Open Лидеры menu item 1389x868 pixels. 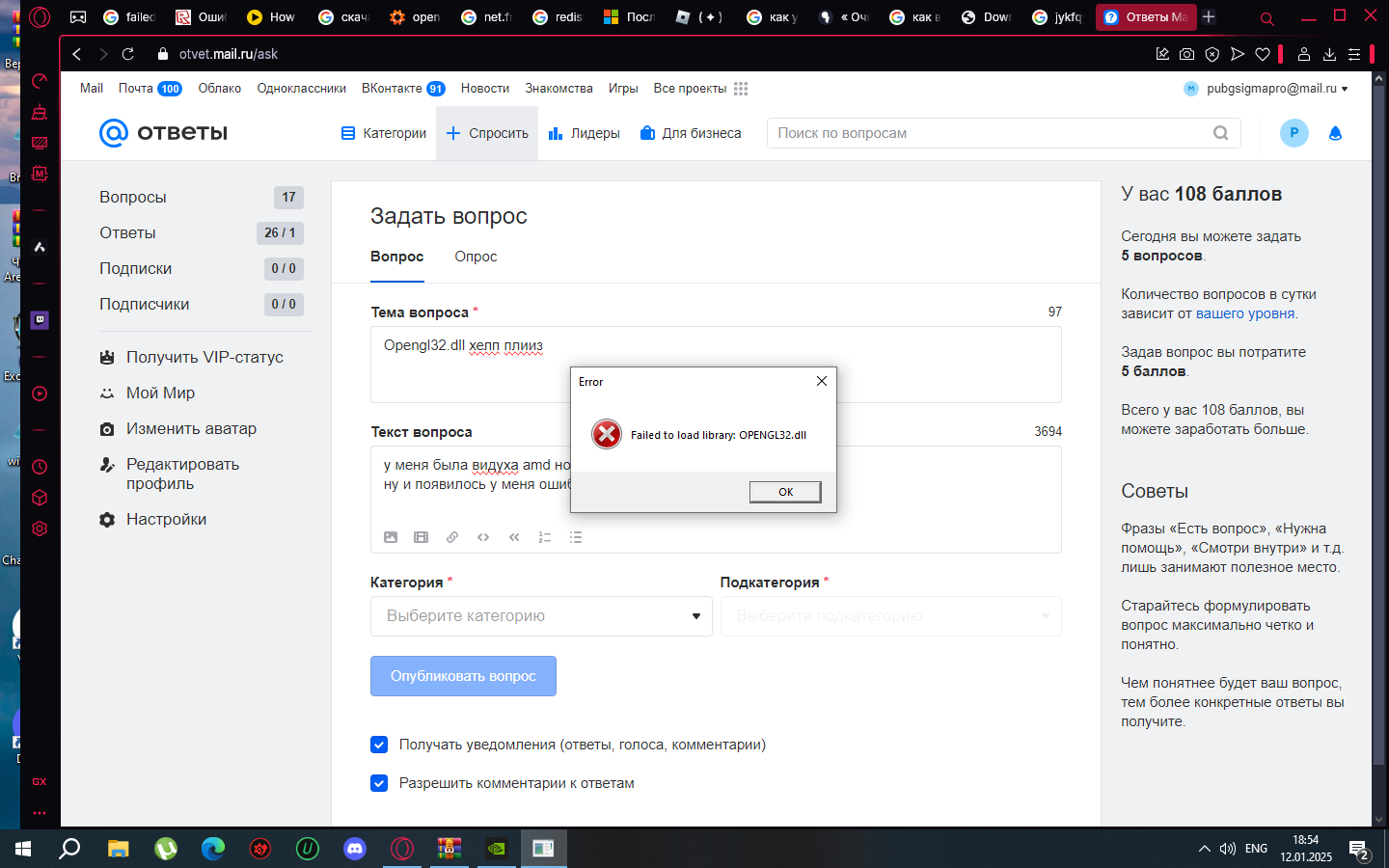point(584,133)
